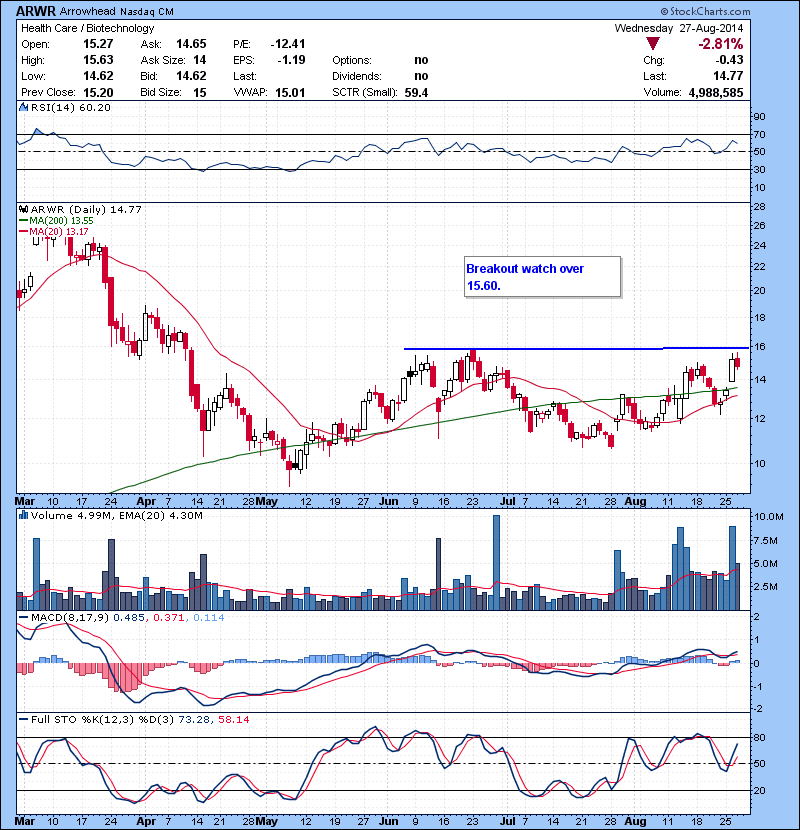
Task: Click the Jun label on price chart axis
Action: pyautogui.click(x=388, y=501)
